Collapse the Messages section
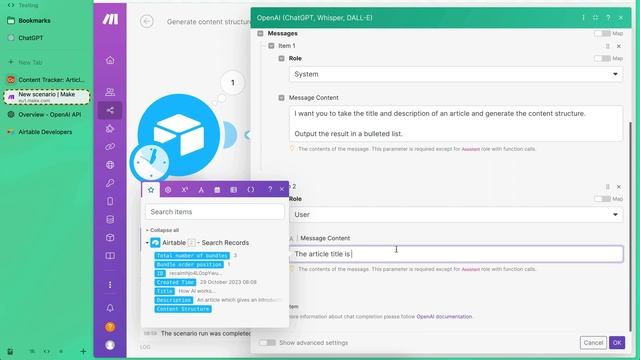640x360 pixels. (x=260, y=33)
